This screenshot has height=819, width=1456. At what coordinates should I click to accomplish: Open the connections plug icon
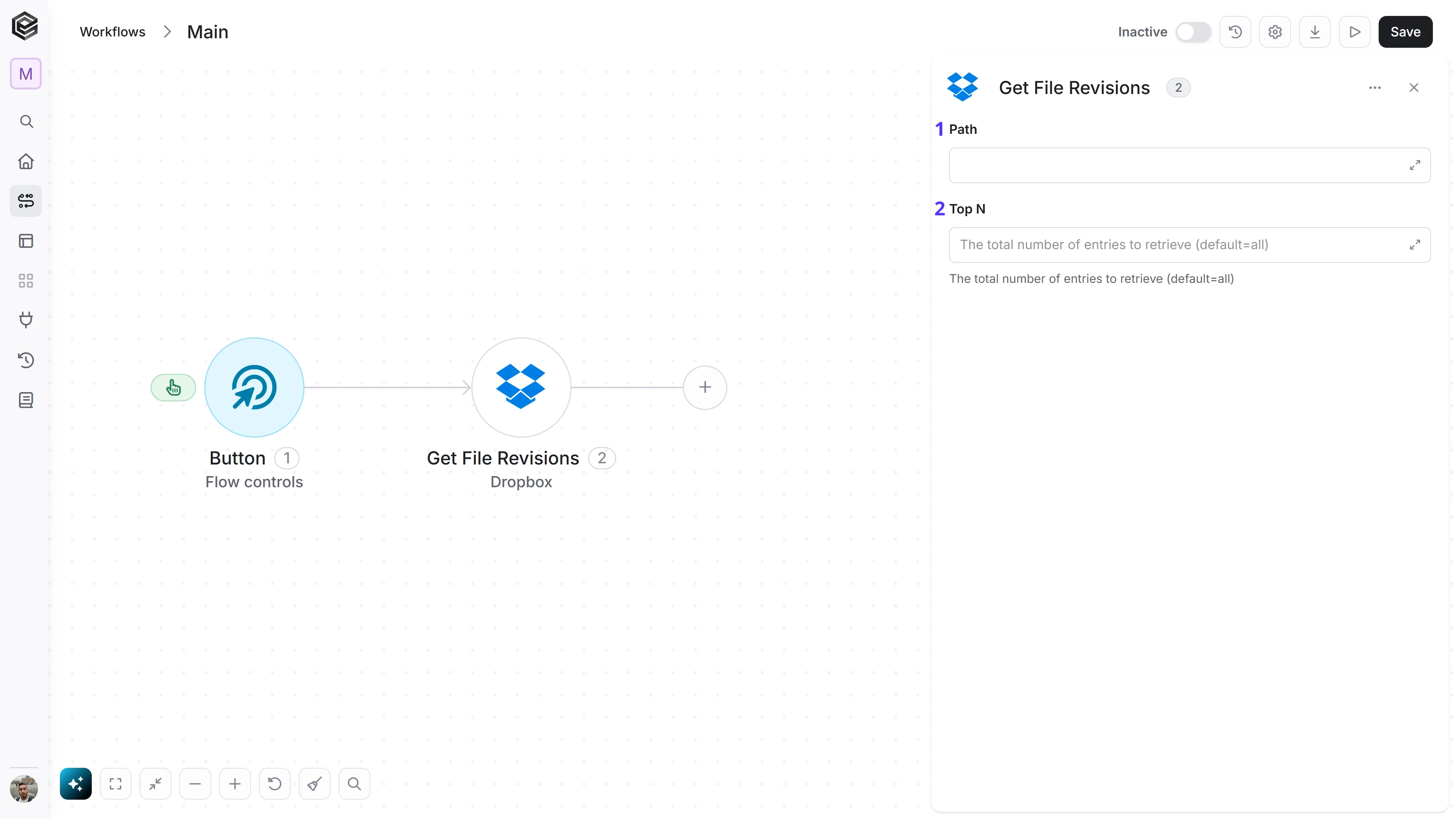(x=26, y=320)
